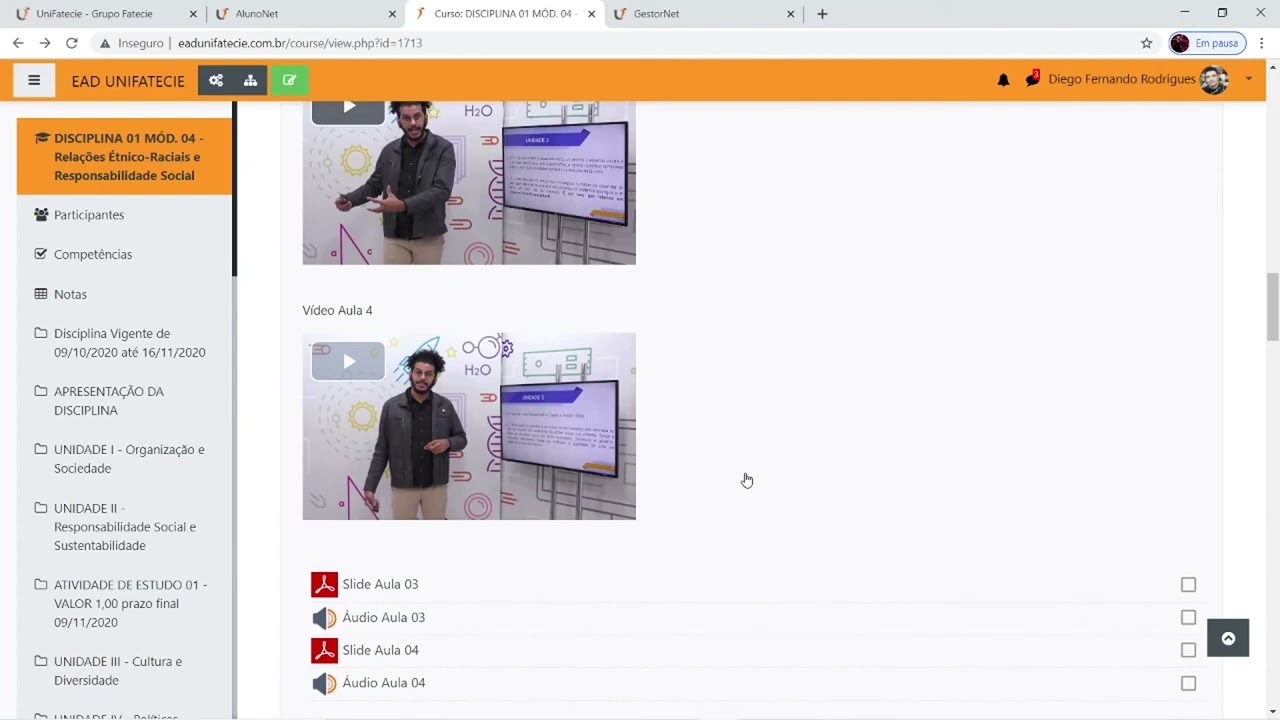Close the AlunoNet tab
This screenshot has width=1280, height=720.
click(x=392, y=14)
